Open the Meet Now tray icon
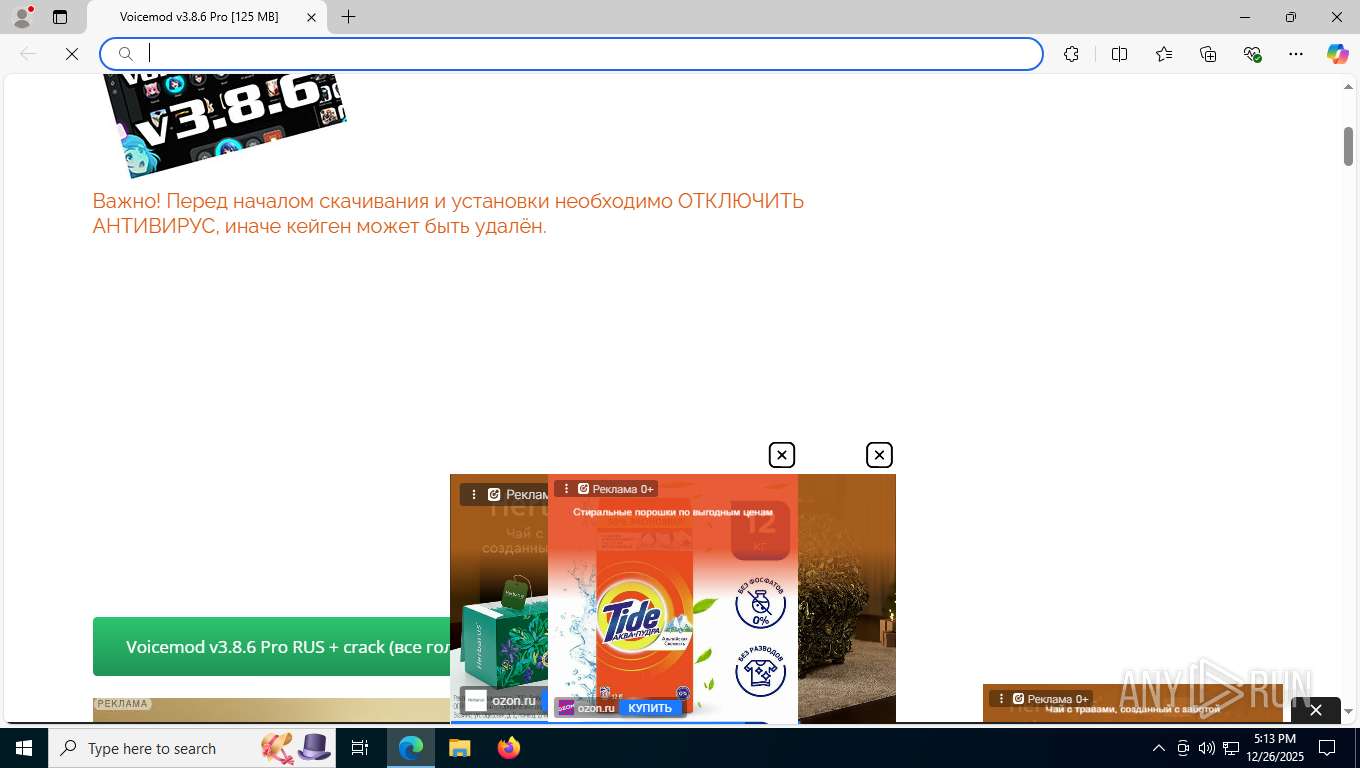The image size is (1360, 768). [1183, 748]
